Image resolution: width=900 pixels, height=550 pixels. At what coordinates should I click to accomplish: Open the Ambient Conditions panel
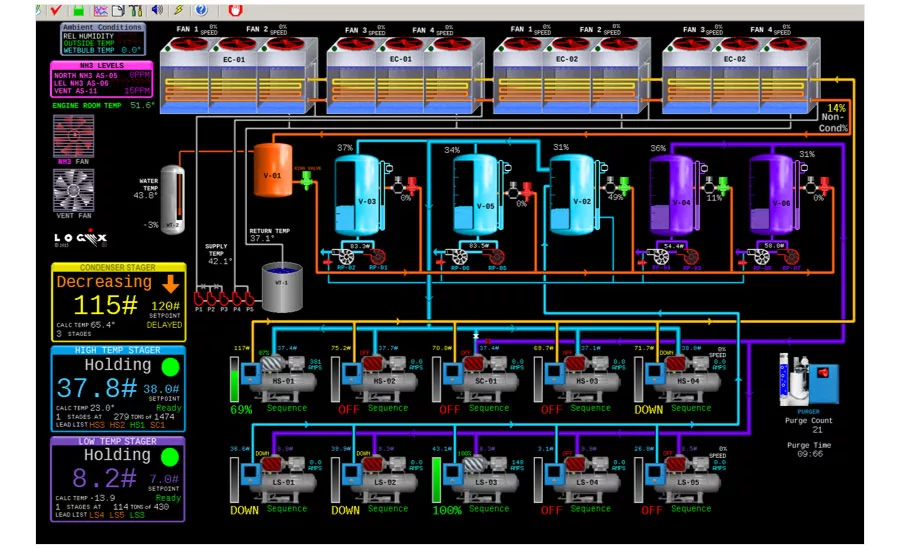[x=103, y=38]
